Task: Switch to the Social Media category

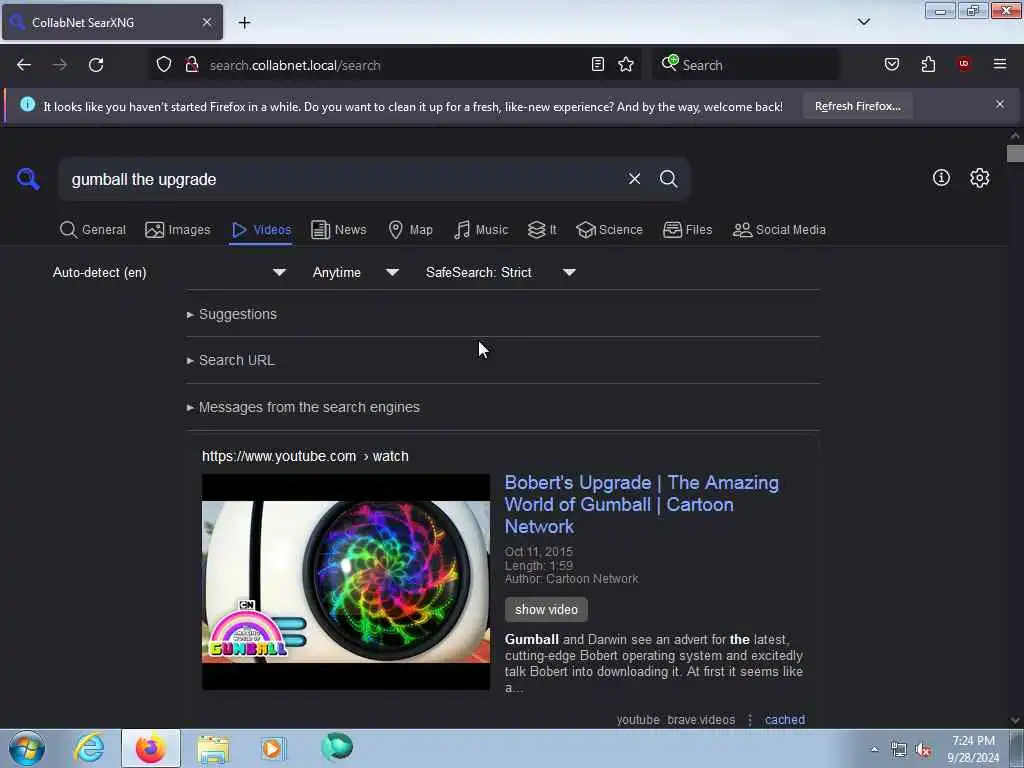Action: [779, 230]
